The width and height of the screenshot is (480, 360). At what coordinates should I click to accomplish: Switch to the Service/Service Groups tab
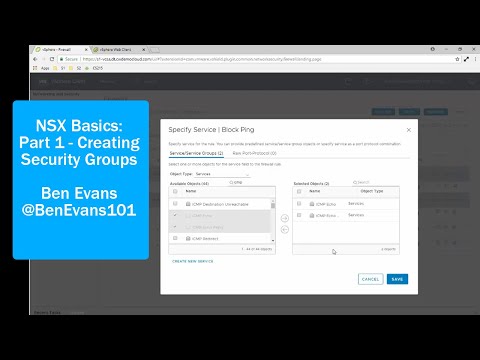tap(196, 153)
